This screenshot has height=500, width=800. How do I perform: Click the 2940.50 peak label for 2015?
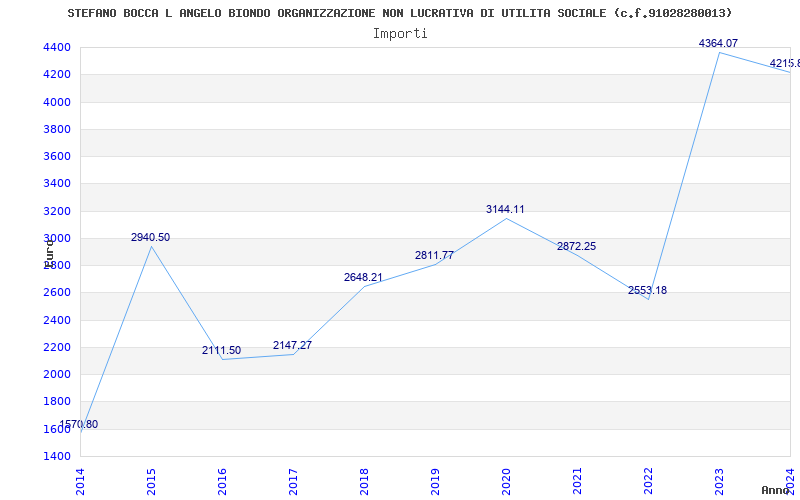coord(151,237)
